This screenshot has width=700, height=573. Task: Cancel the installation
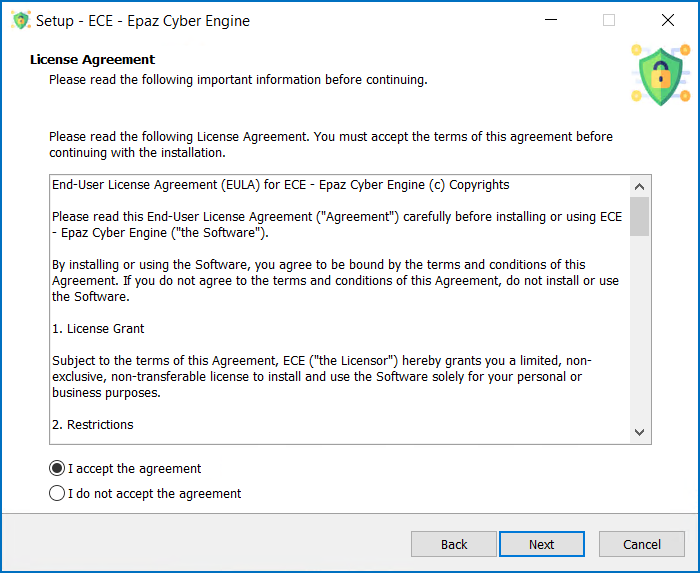pyautogui.click(x=642, y=544)
